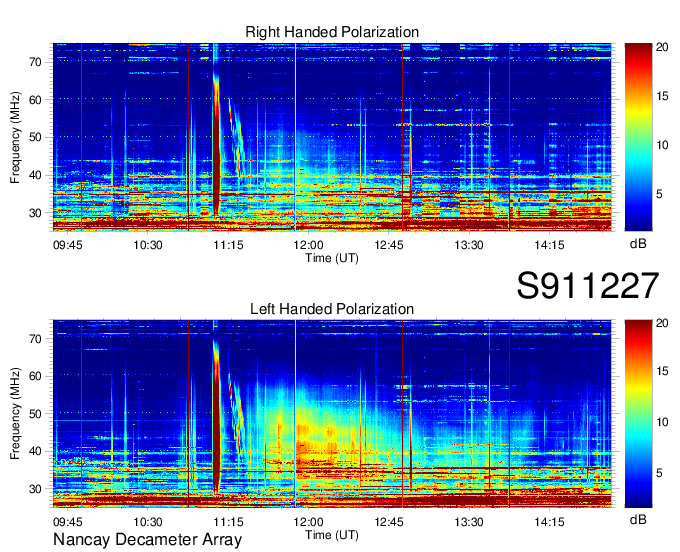Image resolution: width=680 pixels, height=552 pixels.
Task: Click the 20 tick on Right Handed color bar
Action: [x=662, y=47]
